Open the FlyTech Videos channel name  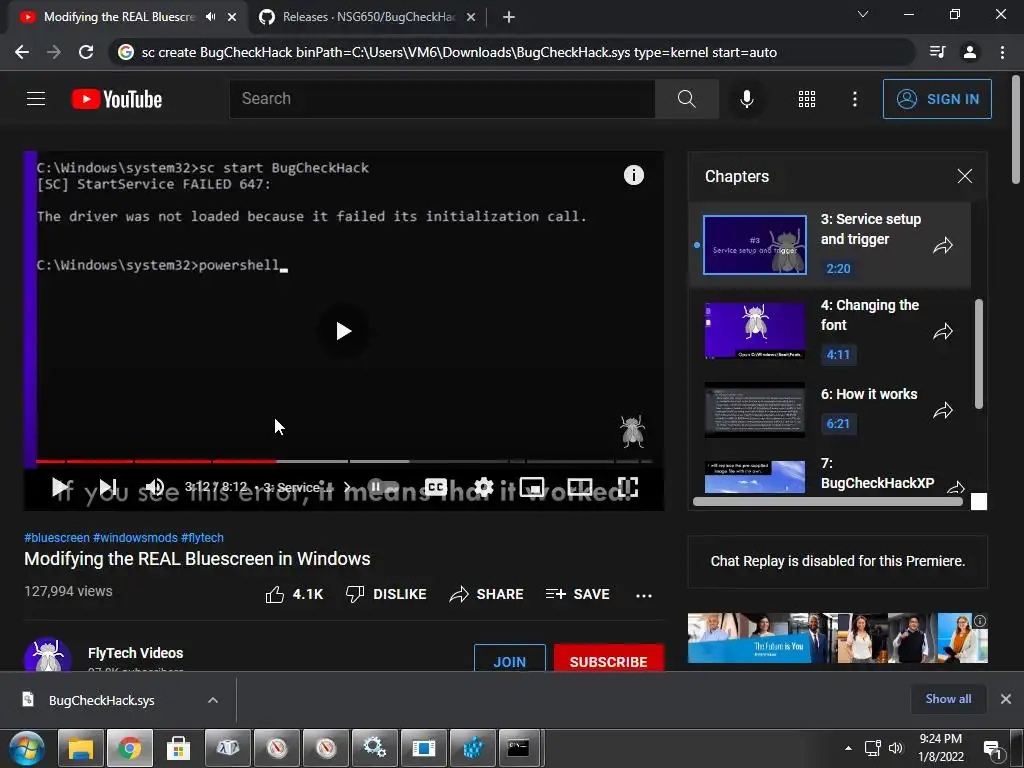(x=135, y=653)
